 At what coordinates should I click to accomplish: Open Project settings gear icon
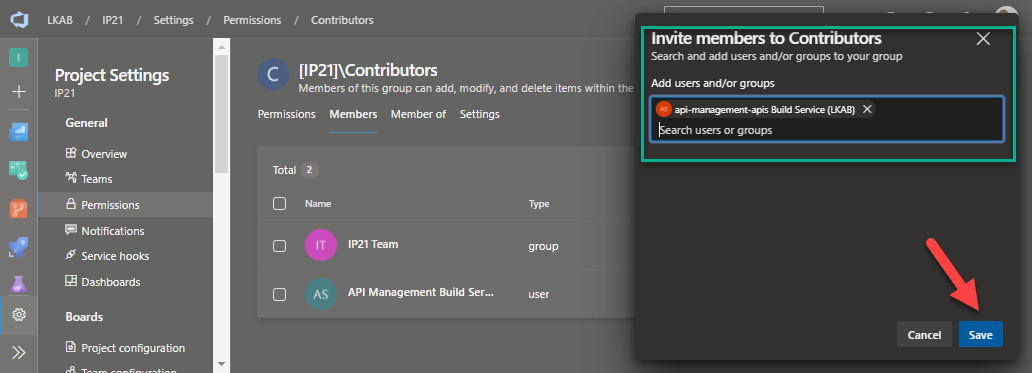tap(18, 314)
